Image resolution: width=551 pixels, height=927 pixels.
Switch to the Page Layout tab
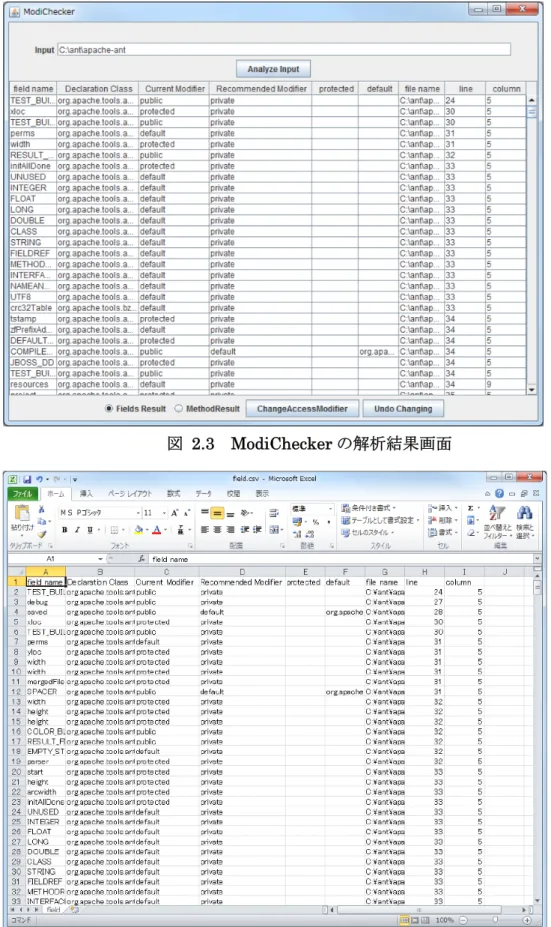coord(129,494)
